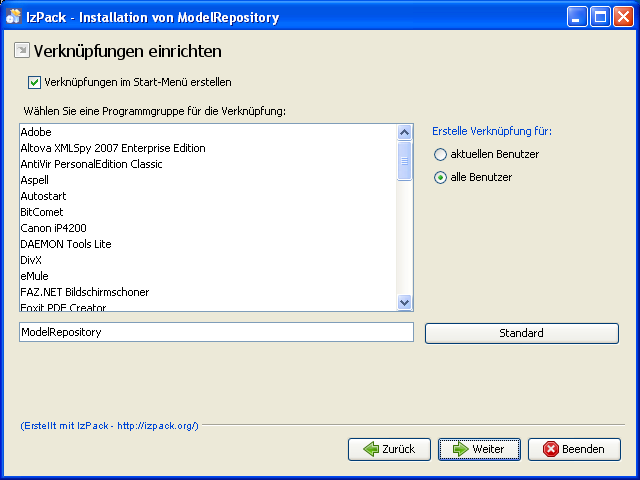Continue with the Weiter button

tap(479, 449)
